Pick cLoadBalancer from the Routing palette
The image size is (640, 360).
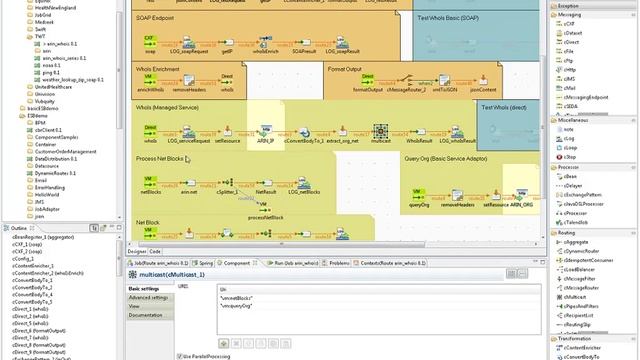tap(578, 269)
